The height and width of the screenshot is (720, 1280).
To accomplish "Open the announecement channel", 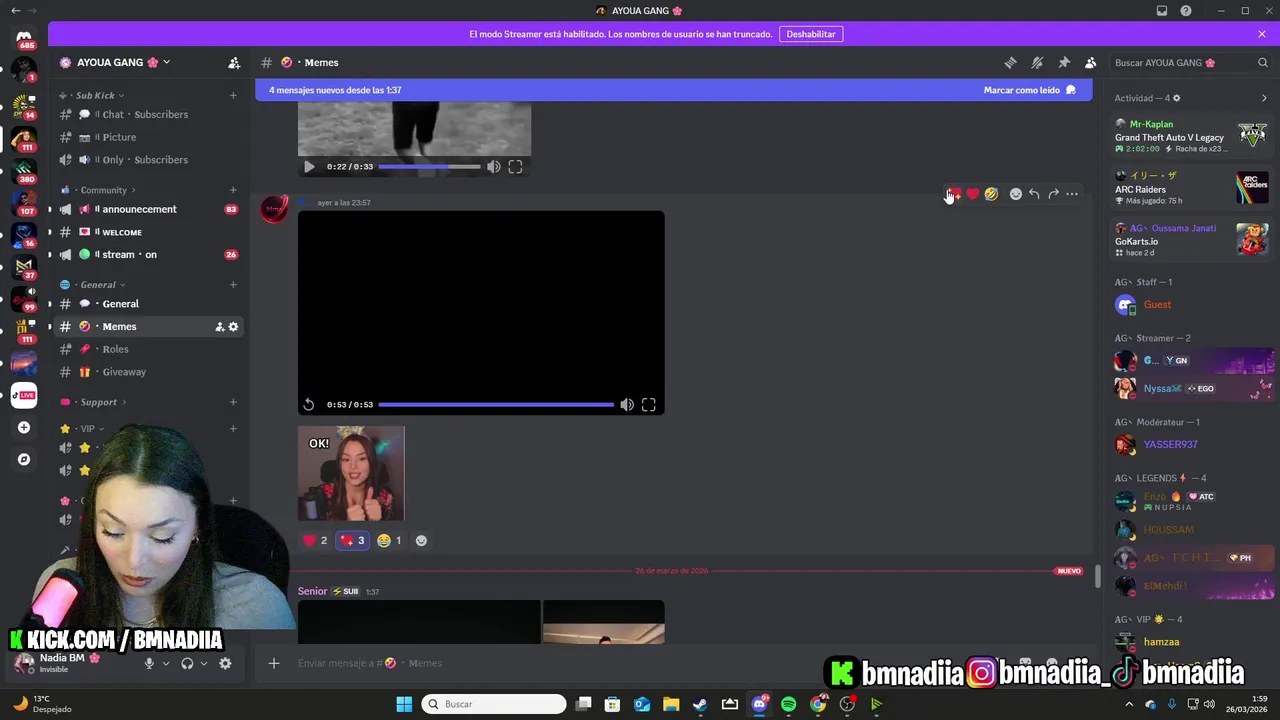I will [x=148, y=209].
